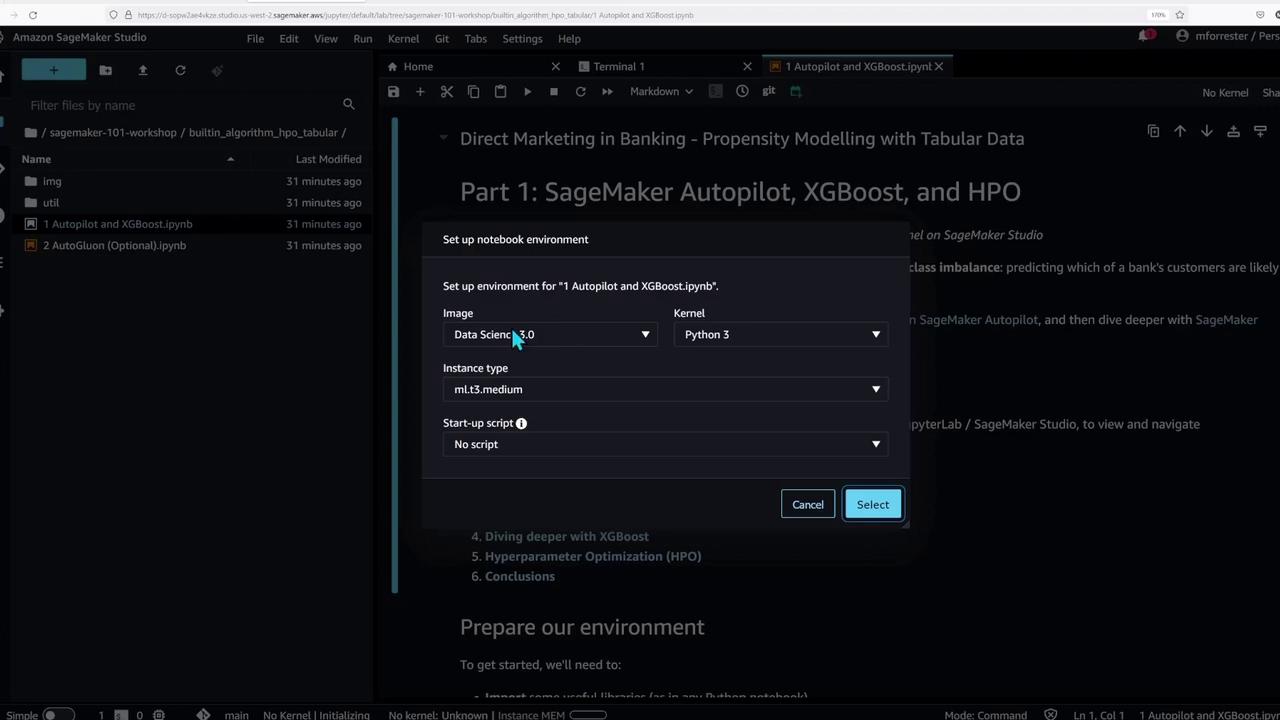Click the git toolbar button
Viewport: 1280px width, 720px height.
pyautogui.click(x=768, y=92)
